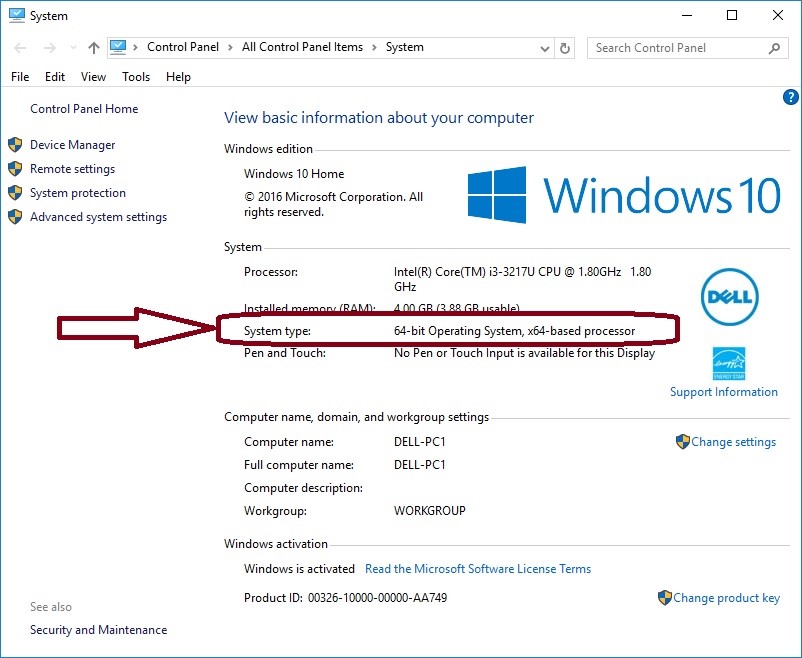
Task: Expand chevron after All Control Panel Items
Action: tap(374, 48)
